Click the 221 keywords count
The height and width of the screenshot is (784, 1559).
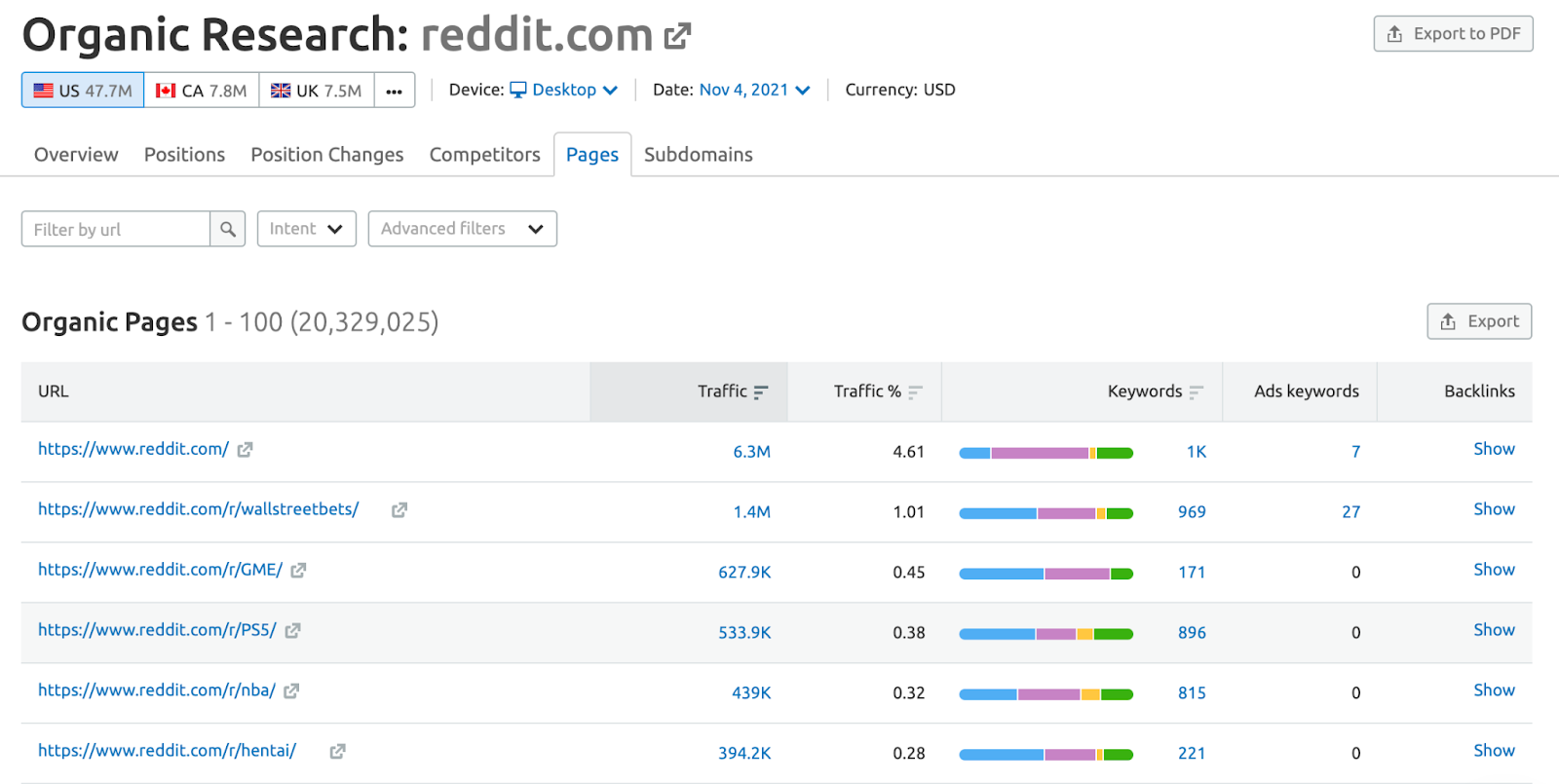pos(1192,754)
